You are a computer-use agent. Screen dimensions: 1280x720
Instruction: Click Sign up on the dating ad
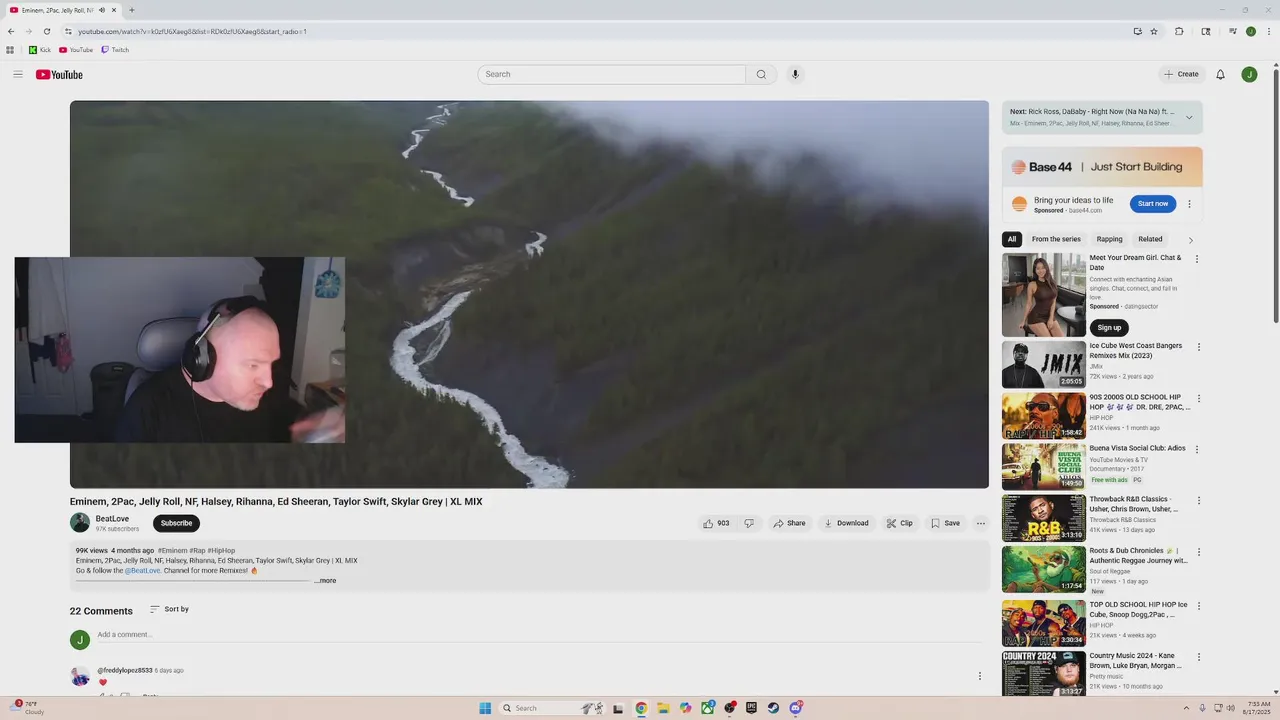point(1109,327)
